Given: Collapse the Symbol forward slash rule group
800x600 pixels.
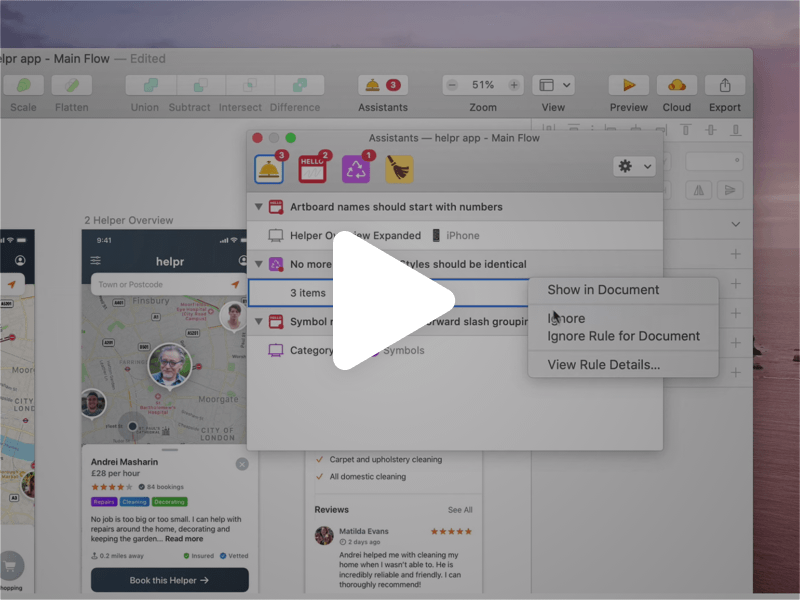Looking at the screenshot, I should click(x=259, y=321).
